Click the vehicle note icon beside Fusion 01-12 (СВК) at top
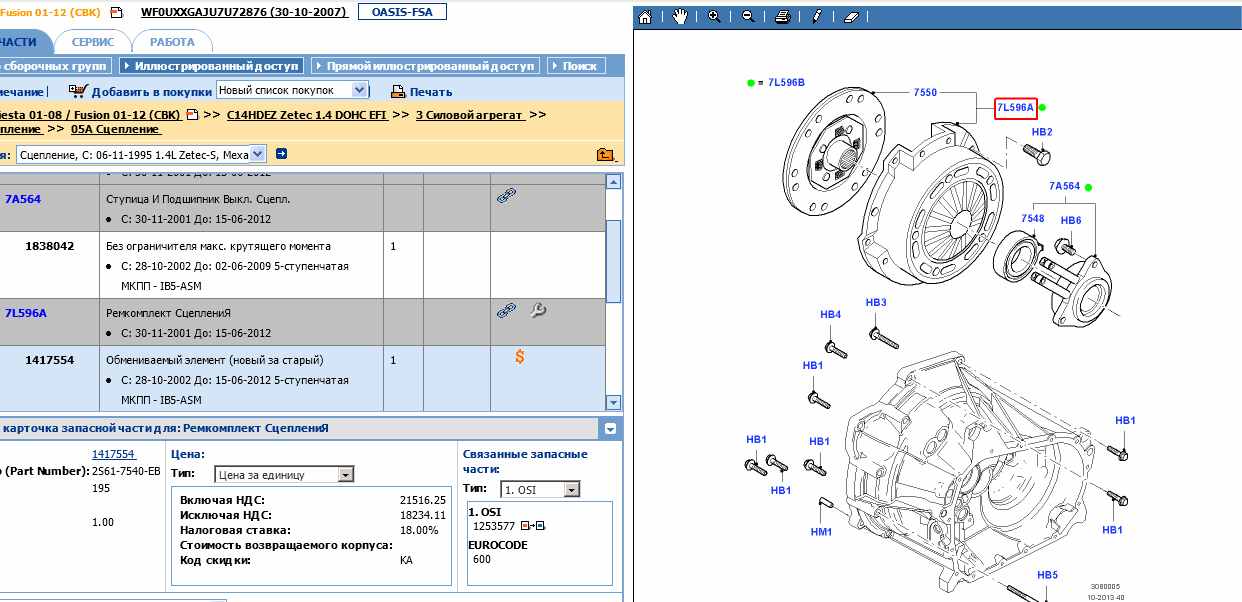Image resolution: width=1242 pixels, height=602 pixels. coord(116,13)
